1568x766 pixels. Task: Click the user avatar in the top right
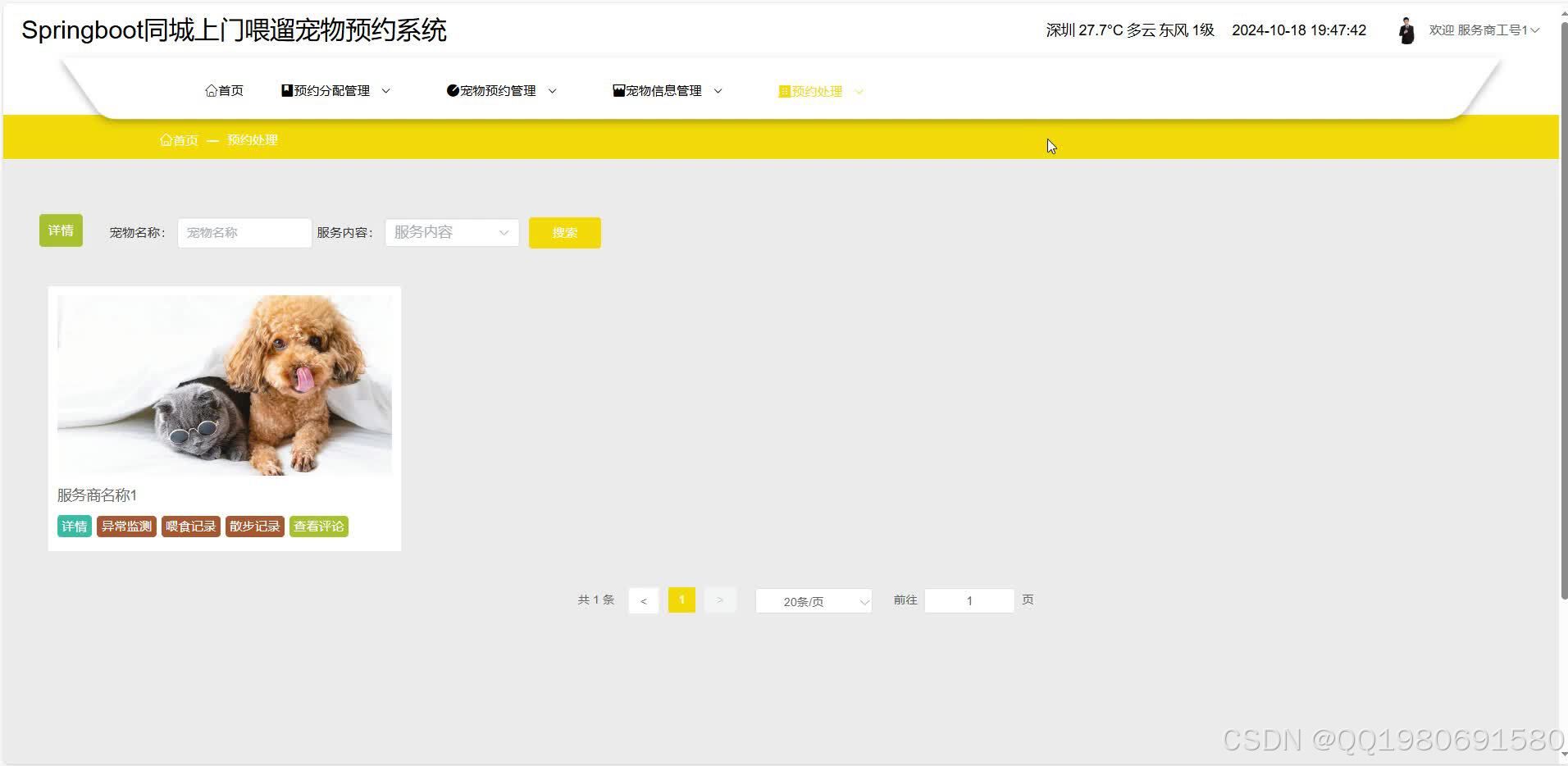pos(1407,30)
